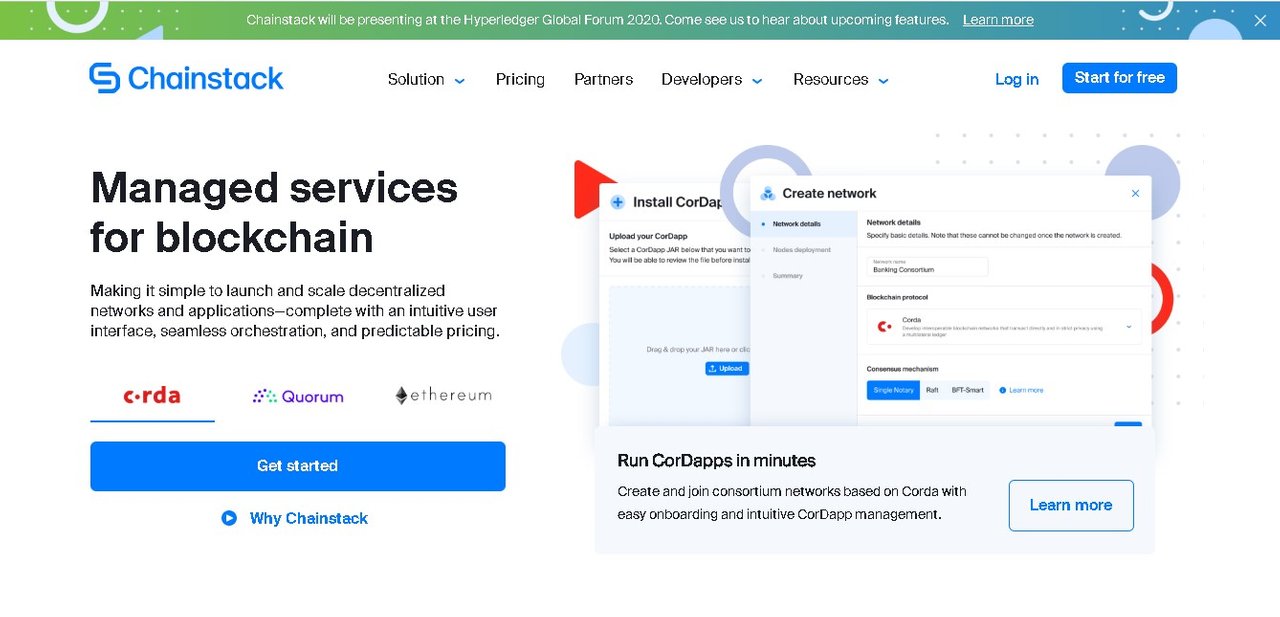Select the Summary step
1280x617 pixels.
[787, 275]
